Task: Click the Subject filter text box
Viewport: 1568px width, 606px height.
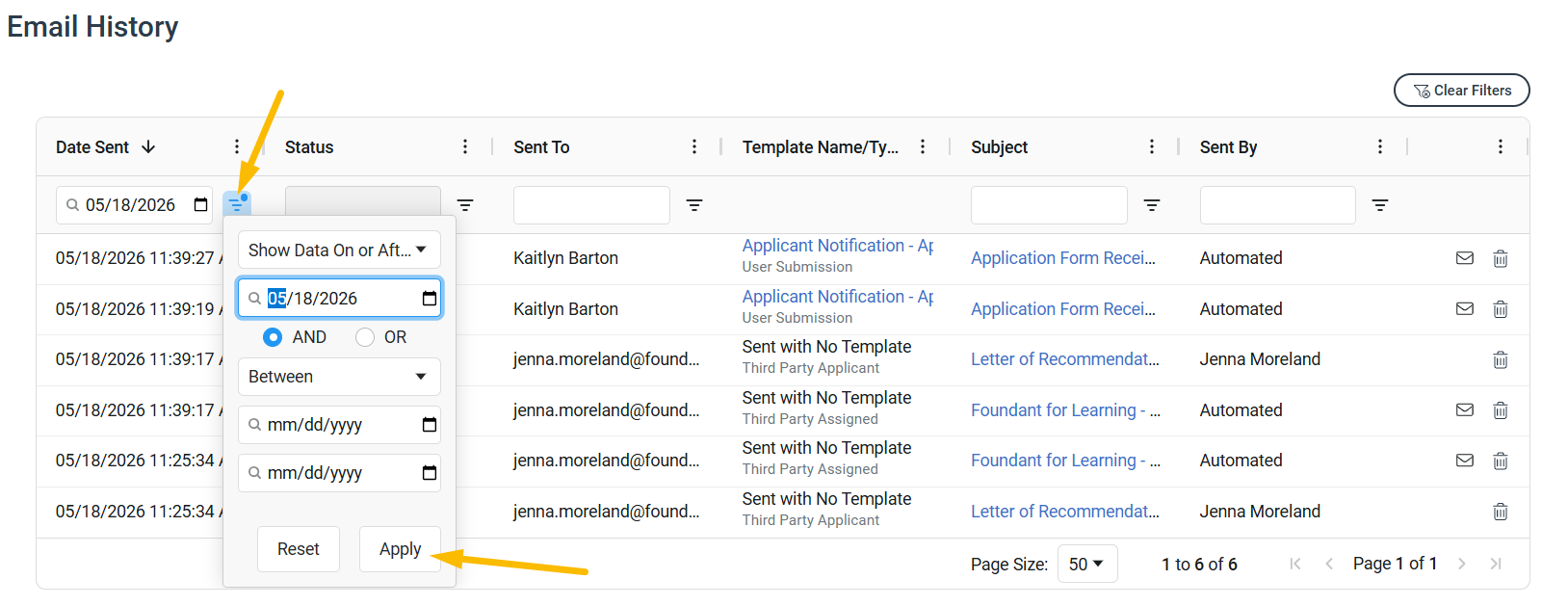Action: 1049,205
